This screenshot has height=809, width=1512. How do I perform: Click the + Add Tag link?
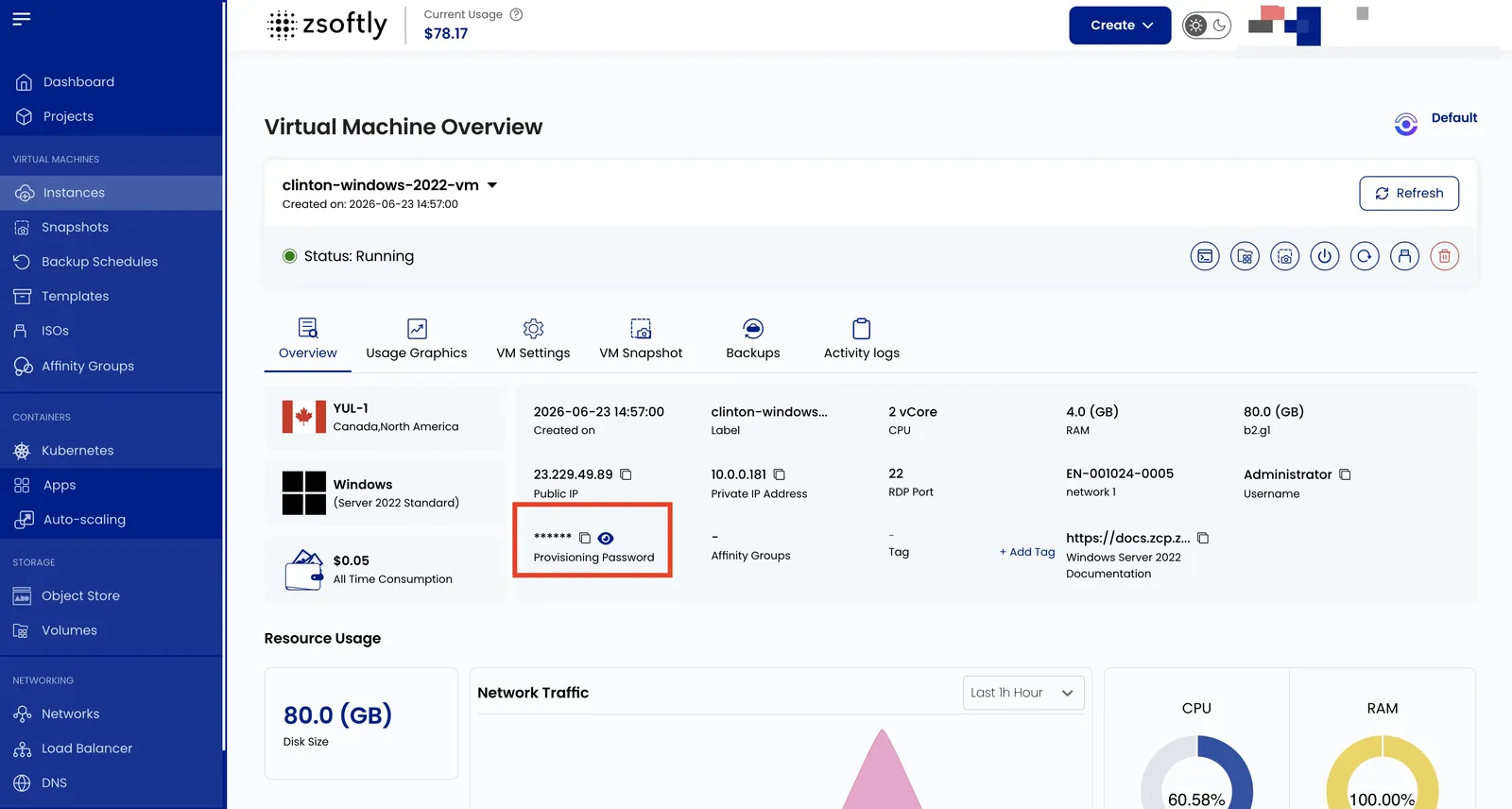[x=1027, y=552]
